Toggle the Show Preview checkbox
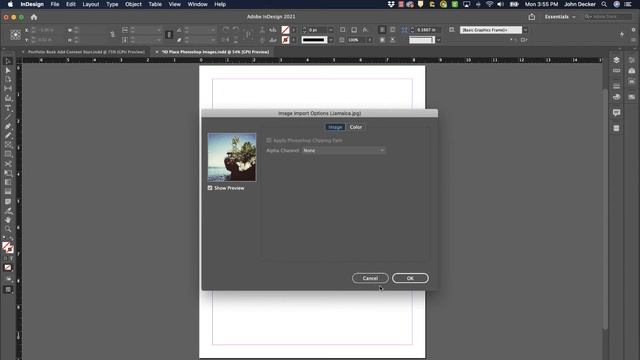The height and width of the screenshot is (360, 640). click(x=210, y=188)
